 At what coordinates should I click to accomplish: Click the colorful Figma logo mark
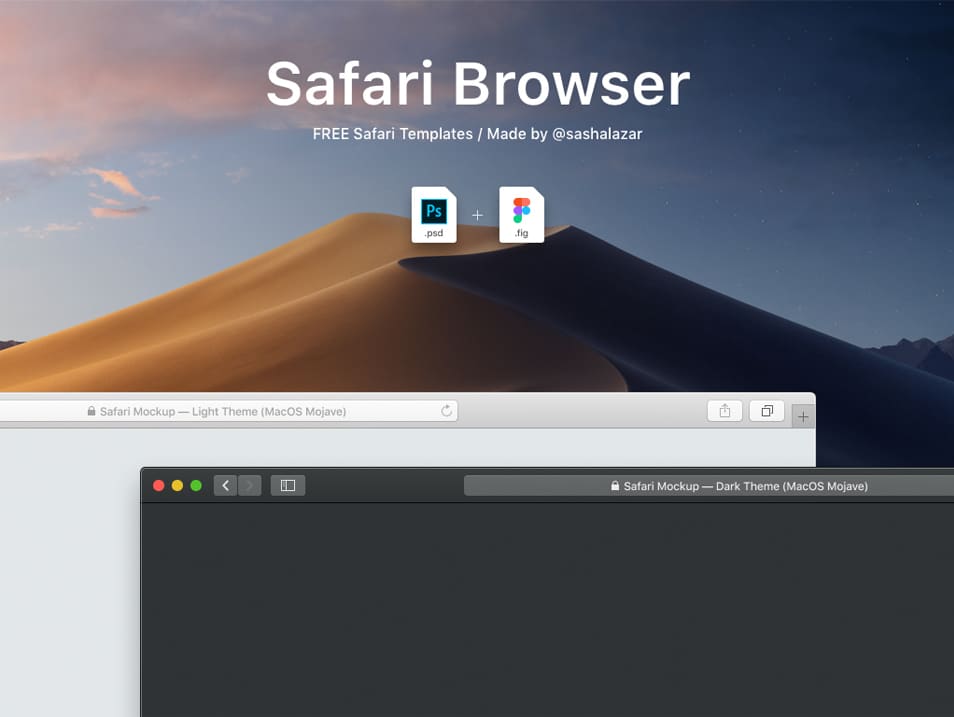coord(521,210)
